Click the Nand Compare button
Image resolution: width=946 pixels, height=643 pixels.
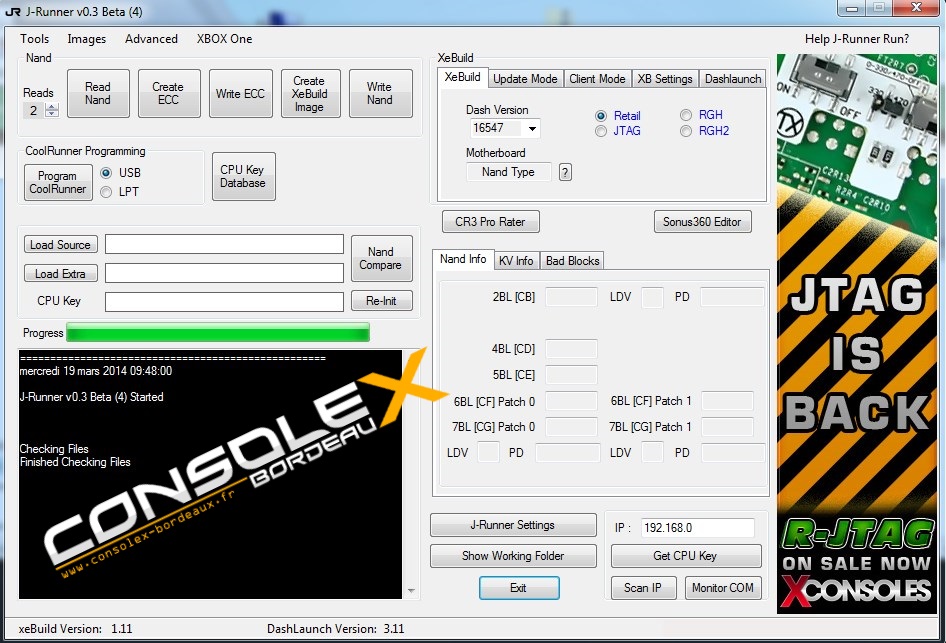coord(381,258)
